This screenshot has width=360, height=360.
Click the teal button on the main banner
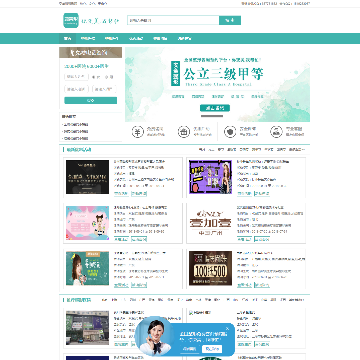[215, 108]
